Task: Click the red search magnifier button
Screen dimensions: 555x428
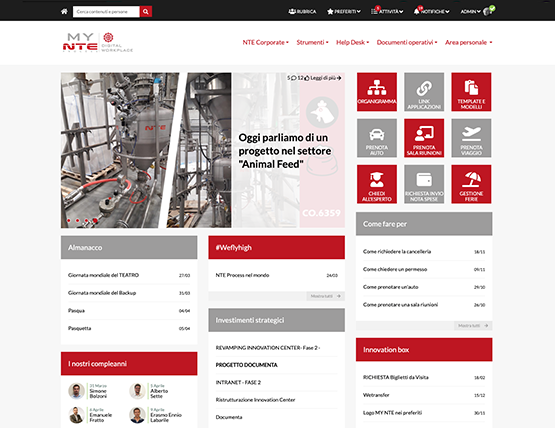Action: click(x=146, y=12)
